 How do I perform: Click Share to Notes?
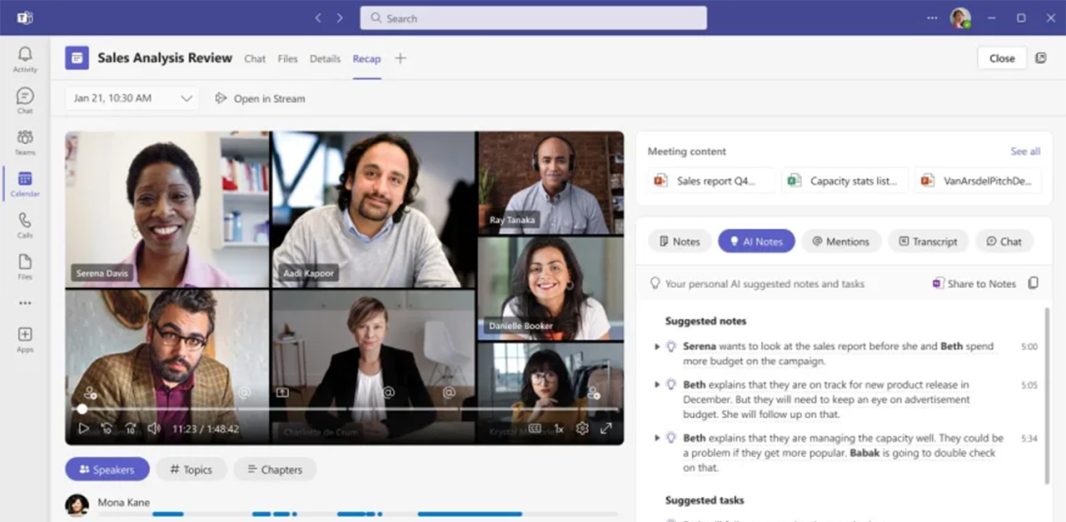[974, 283]
